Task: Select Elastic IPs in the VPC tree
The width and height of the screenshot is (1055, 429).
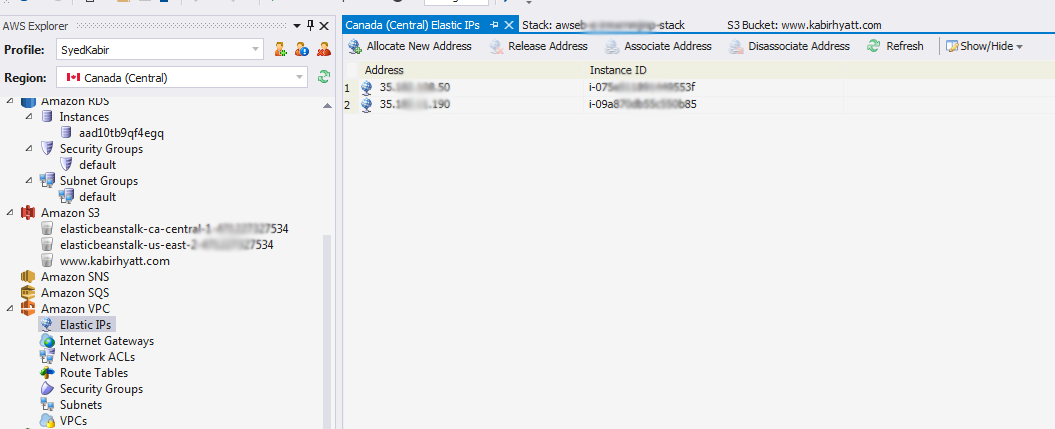Action: point(85,325)
